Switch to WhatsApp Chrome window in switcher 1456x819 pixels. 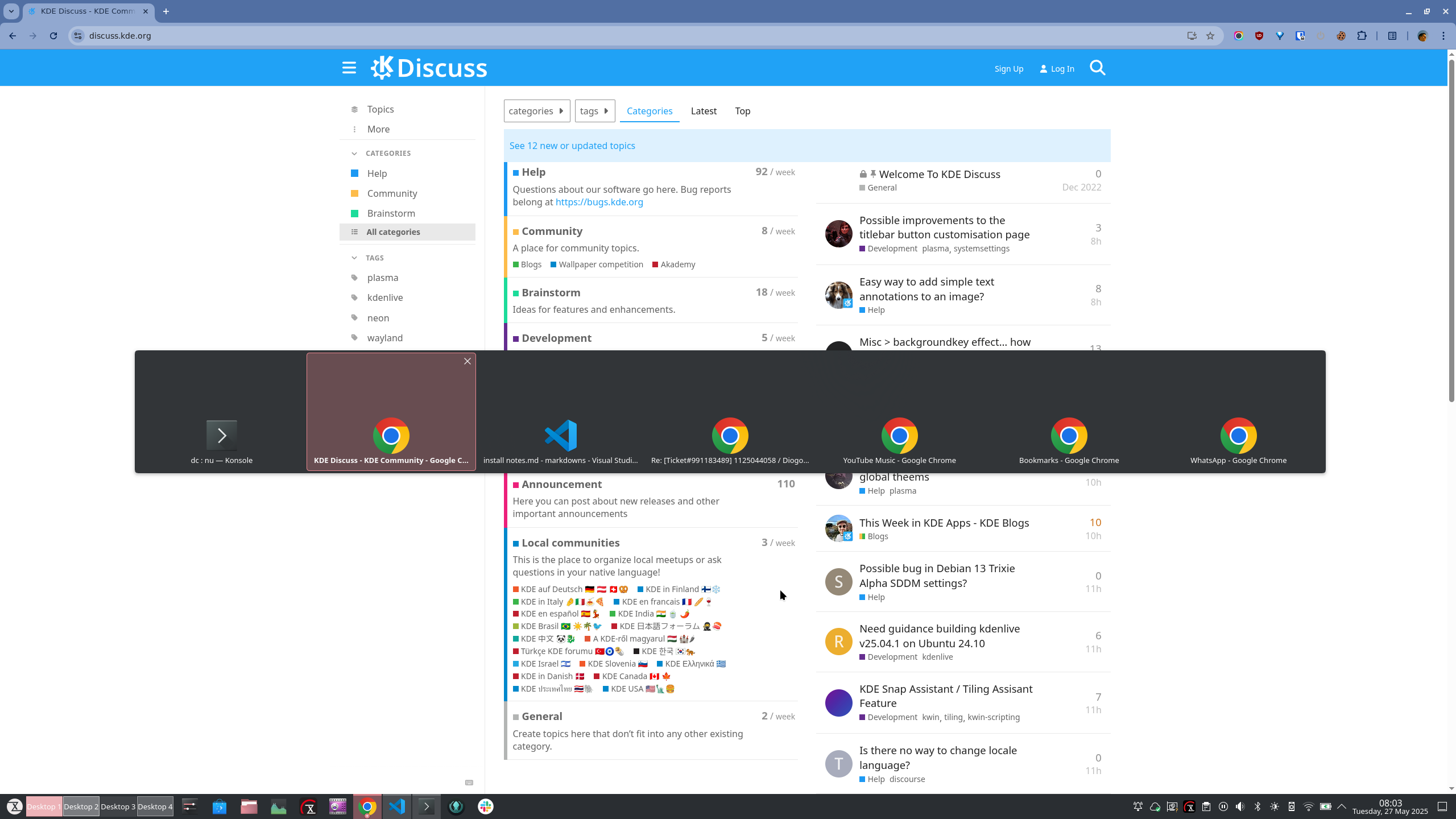tap(1238, 412)
